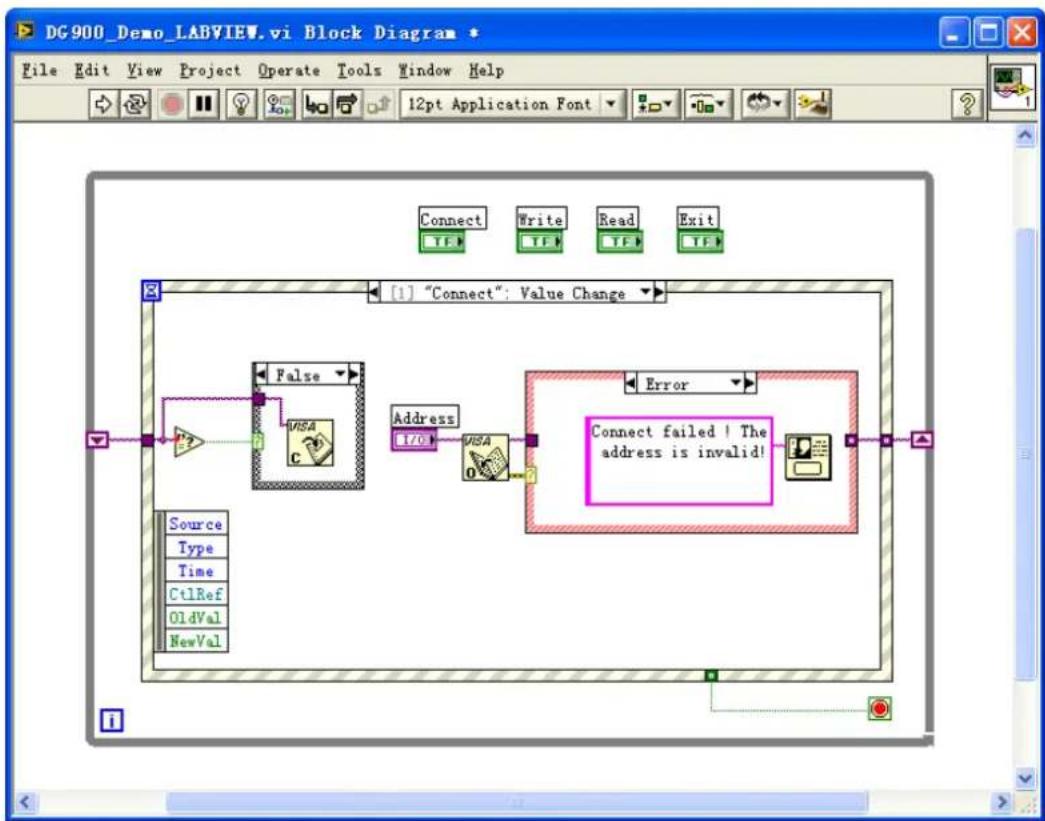Select the VISA Close node
1045x821 pixels.
click(310, 442)
